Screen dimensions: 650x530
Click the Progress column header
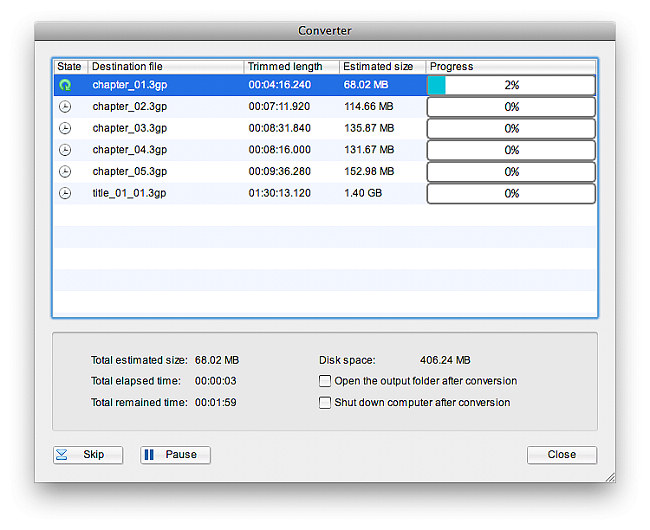(511, 67)
